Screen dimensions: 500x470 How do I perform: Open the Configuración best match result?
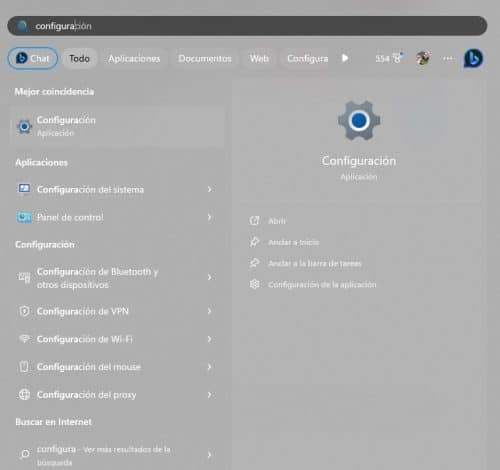coord(118,126)
